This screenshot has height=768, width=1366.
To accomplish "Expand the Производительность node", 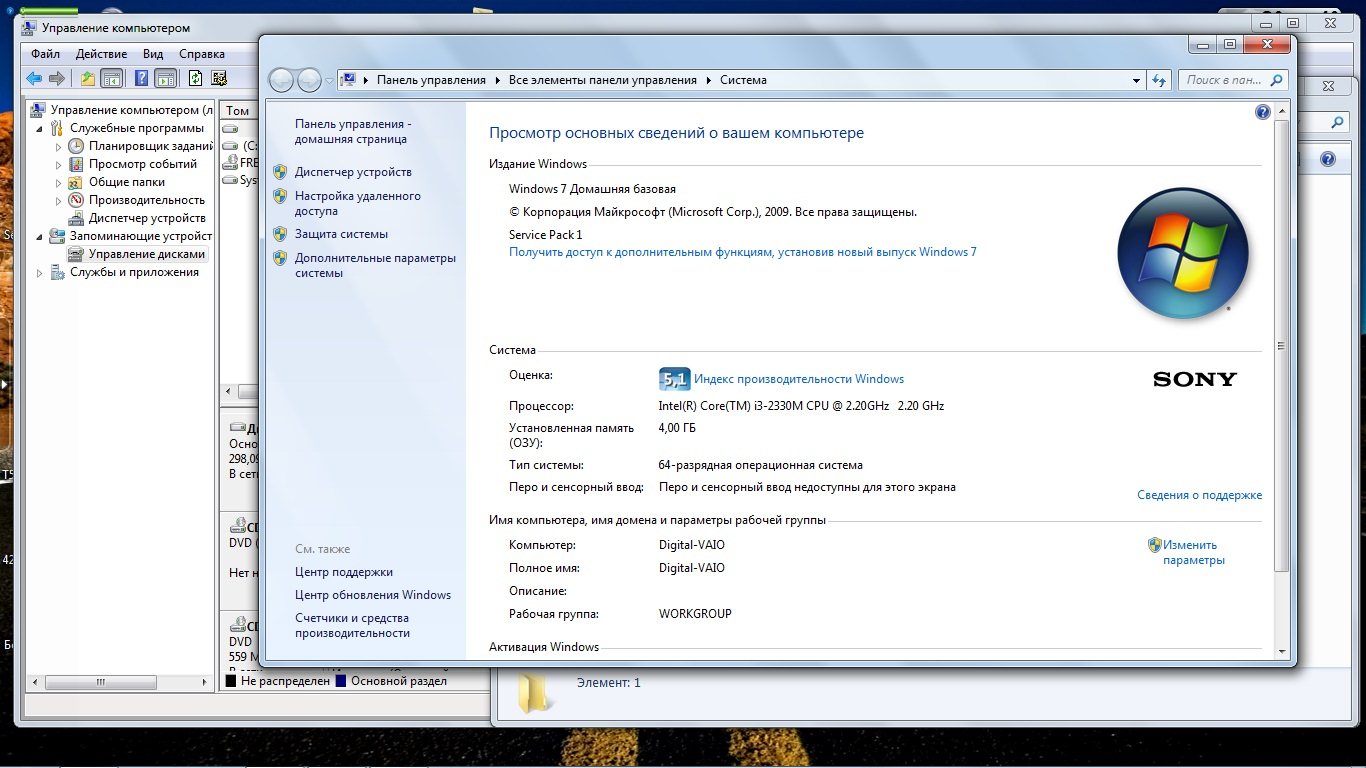I will pyautogui.click(x=58, y=201).
